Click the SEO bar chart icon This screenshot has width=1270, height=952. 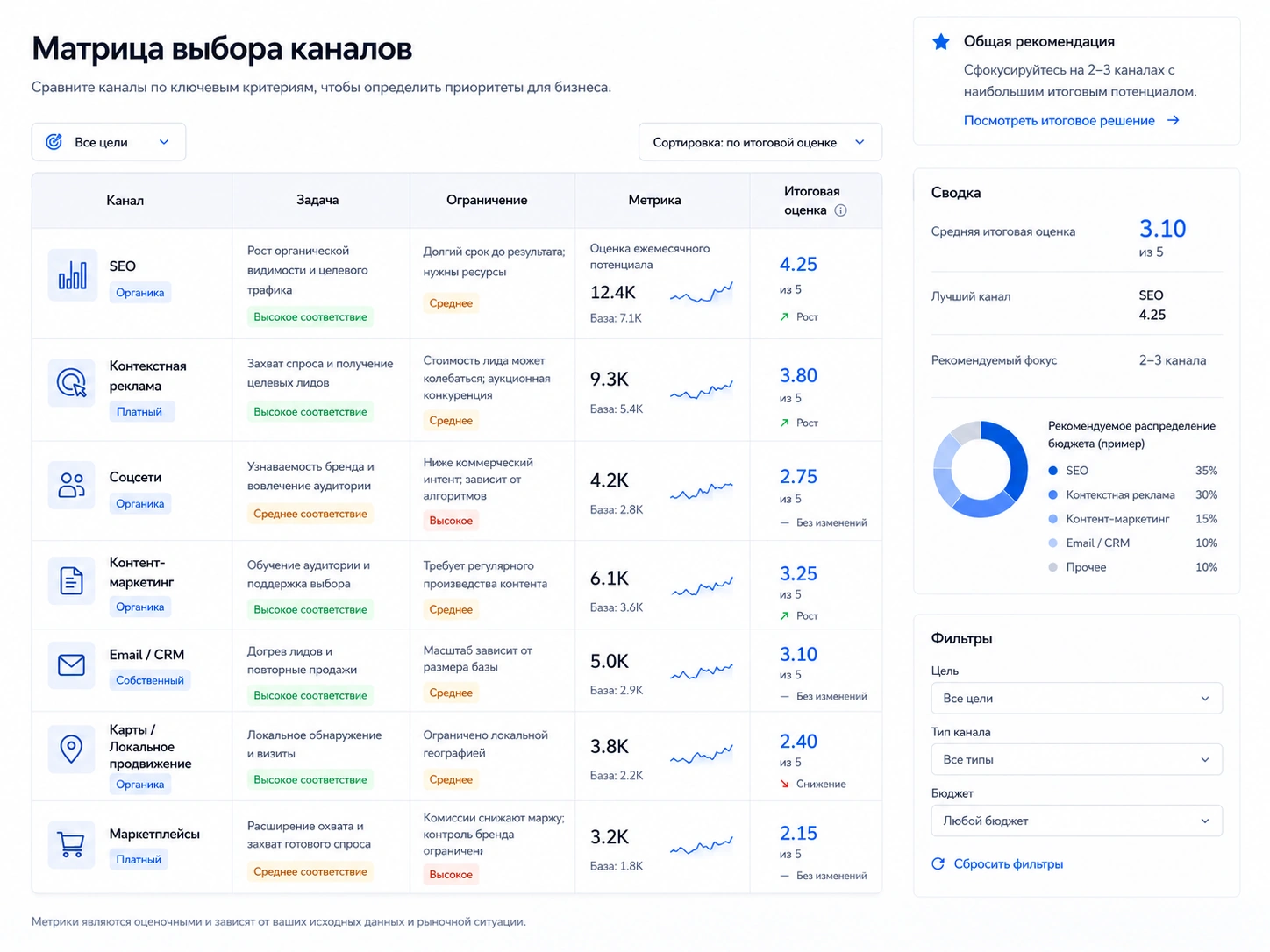(72, 275)
